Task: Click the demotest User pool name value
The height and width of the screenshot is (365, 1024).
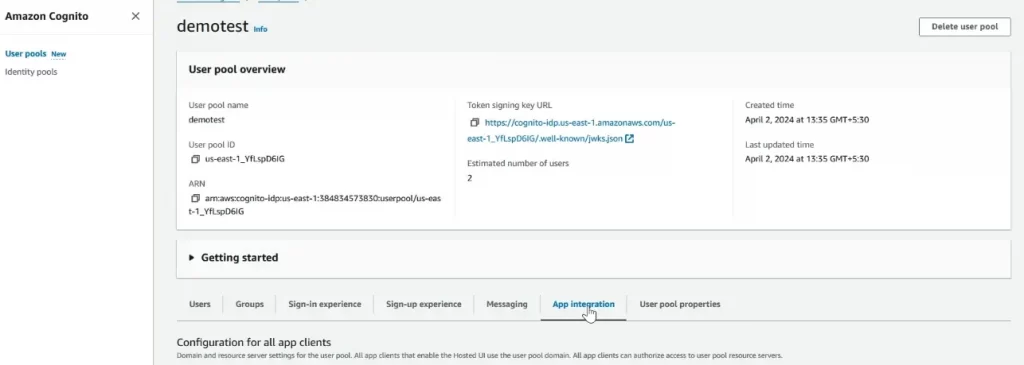Action: 206,120
